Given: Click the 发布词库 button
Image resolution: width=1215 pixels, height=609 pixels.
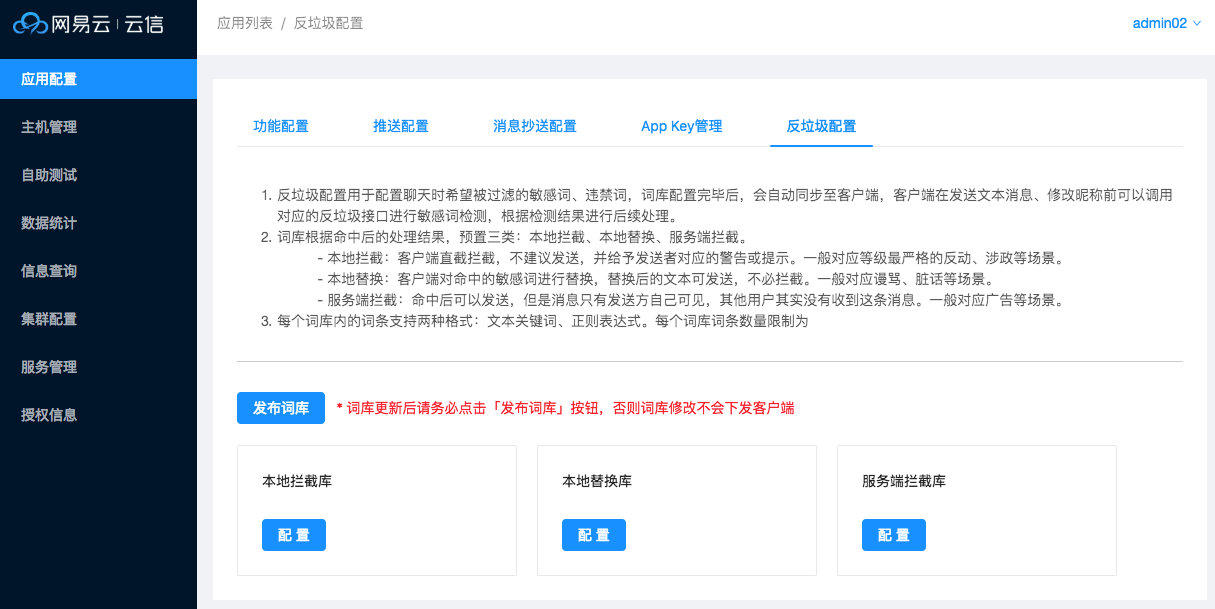Looking at the screenshot, I should [x=281, y=408].
